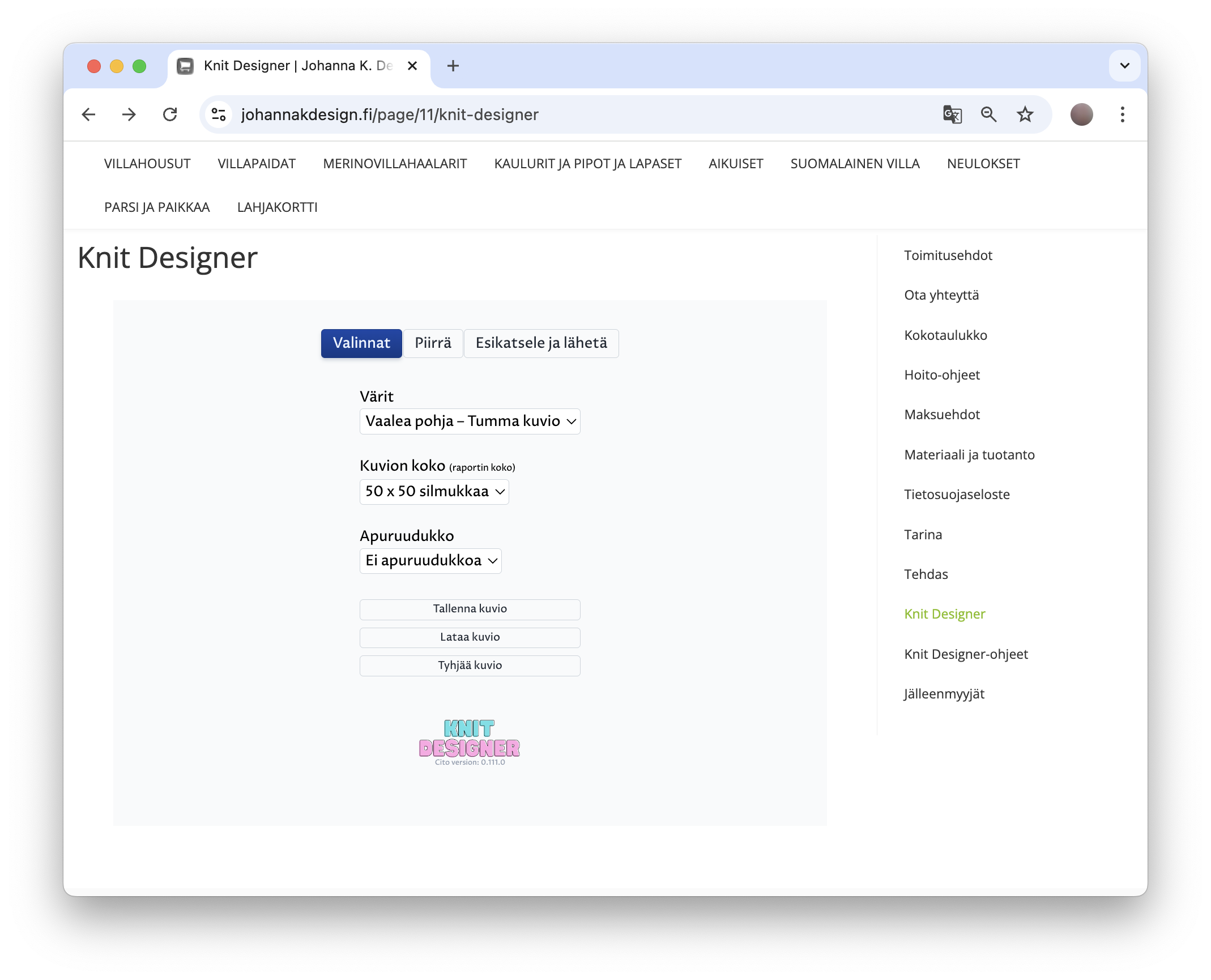Open the Ota yhteyttä sidebar link
The height and width of the screenshot is (980, 1211).
coord(941,295)
